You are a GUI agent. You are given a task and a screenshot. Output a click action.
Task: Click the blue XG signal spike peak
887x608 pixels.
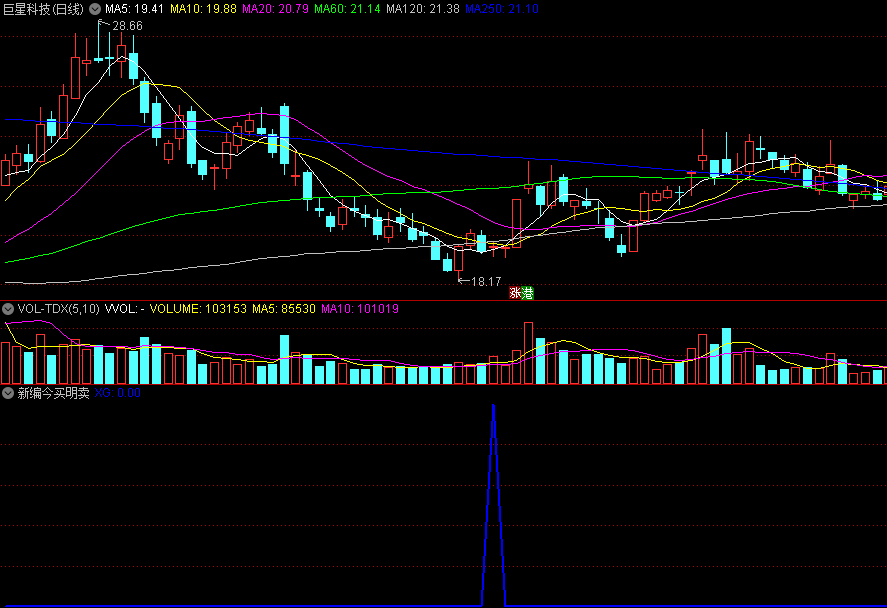[493, 406]
